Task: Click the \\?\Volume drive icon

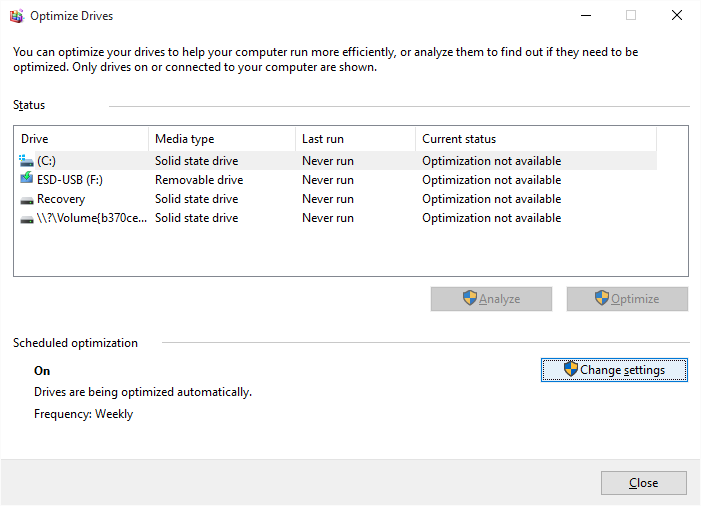Action: pos(27,218)
